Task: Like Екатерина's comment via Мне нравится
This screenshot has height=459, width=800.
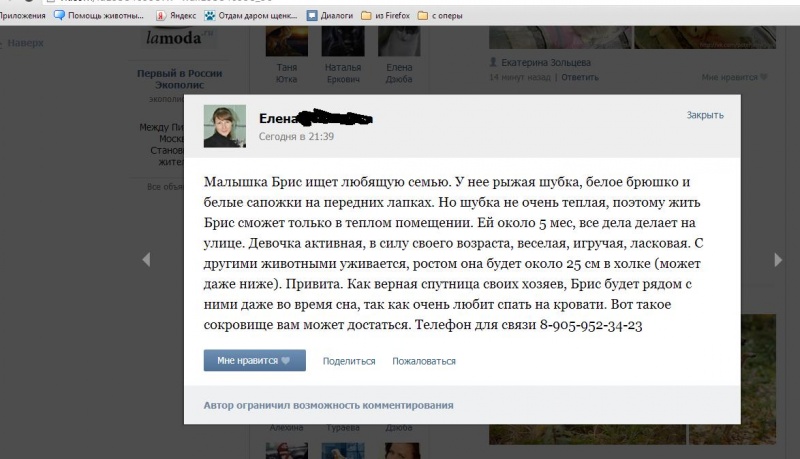Action: (x=734, y=78)
